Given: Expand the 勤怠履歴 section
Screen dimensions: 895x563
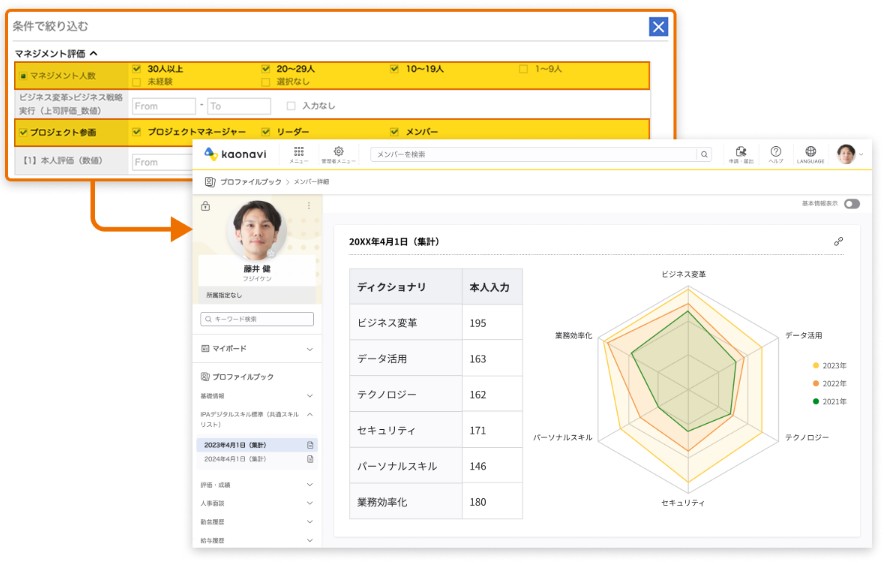Looking at the screenshot, I should tap(310, 521).
